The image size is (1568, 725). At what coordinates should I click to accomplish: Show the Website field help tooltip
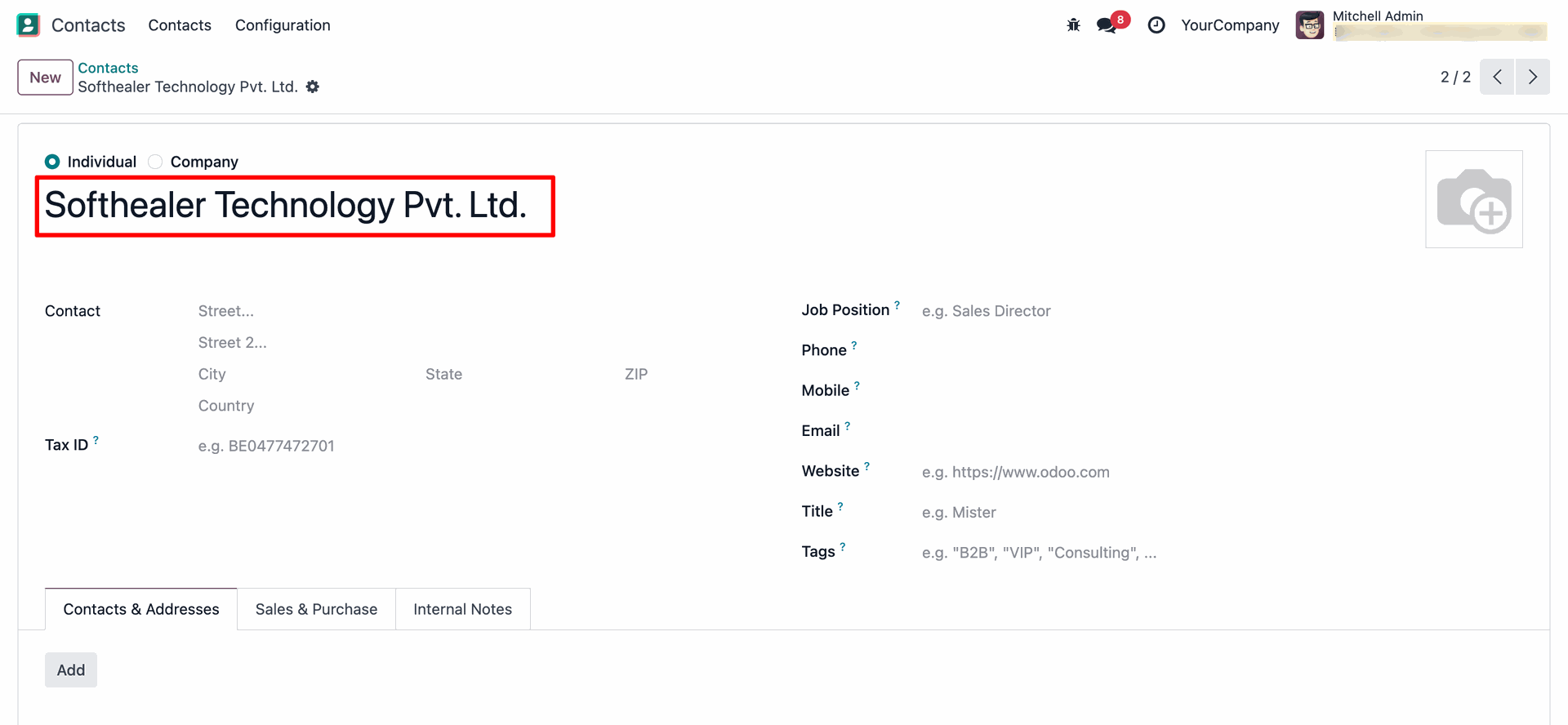click(x=866, y=466)
